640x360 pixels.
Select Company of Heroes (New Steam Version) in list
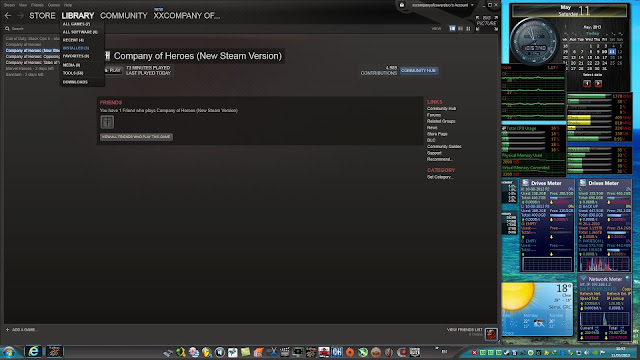click(33, 51)
